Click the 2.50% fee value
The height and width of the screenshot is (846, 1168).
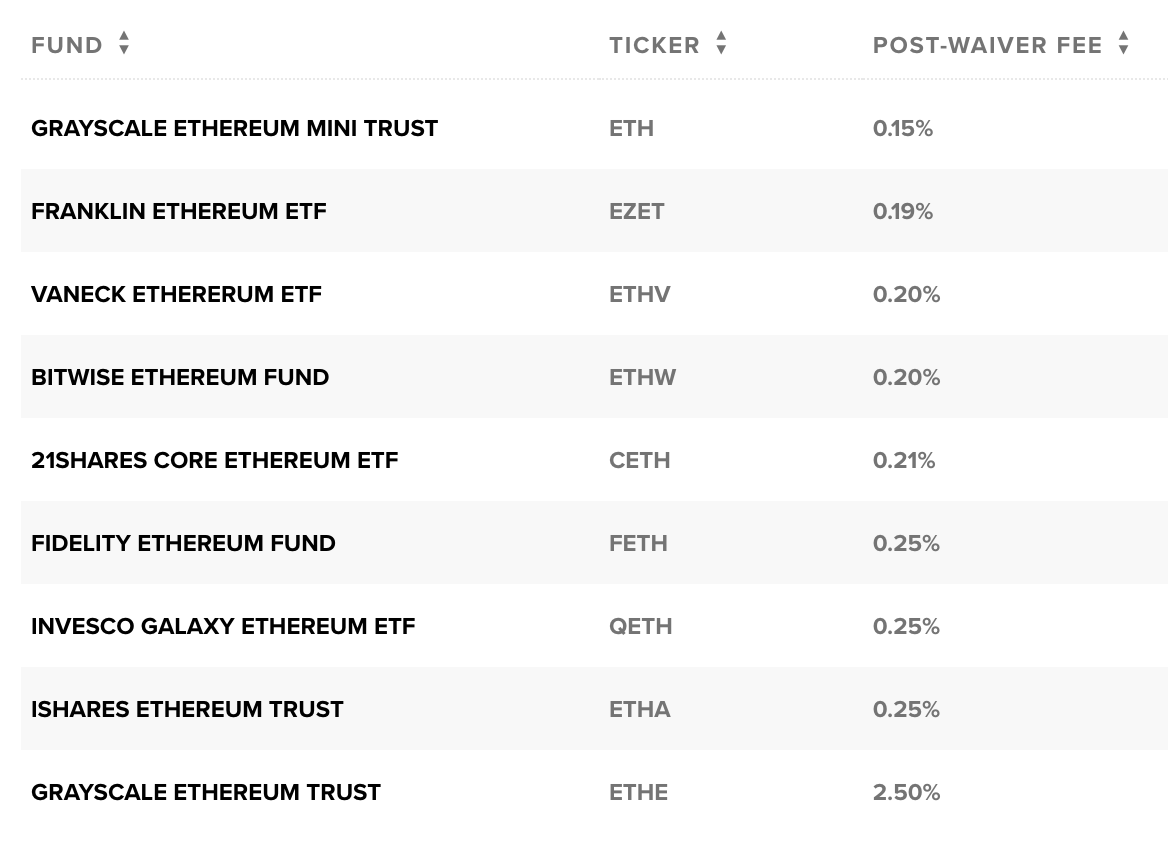tap(907, 792)
